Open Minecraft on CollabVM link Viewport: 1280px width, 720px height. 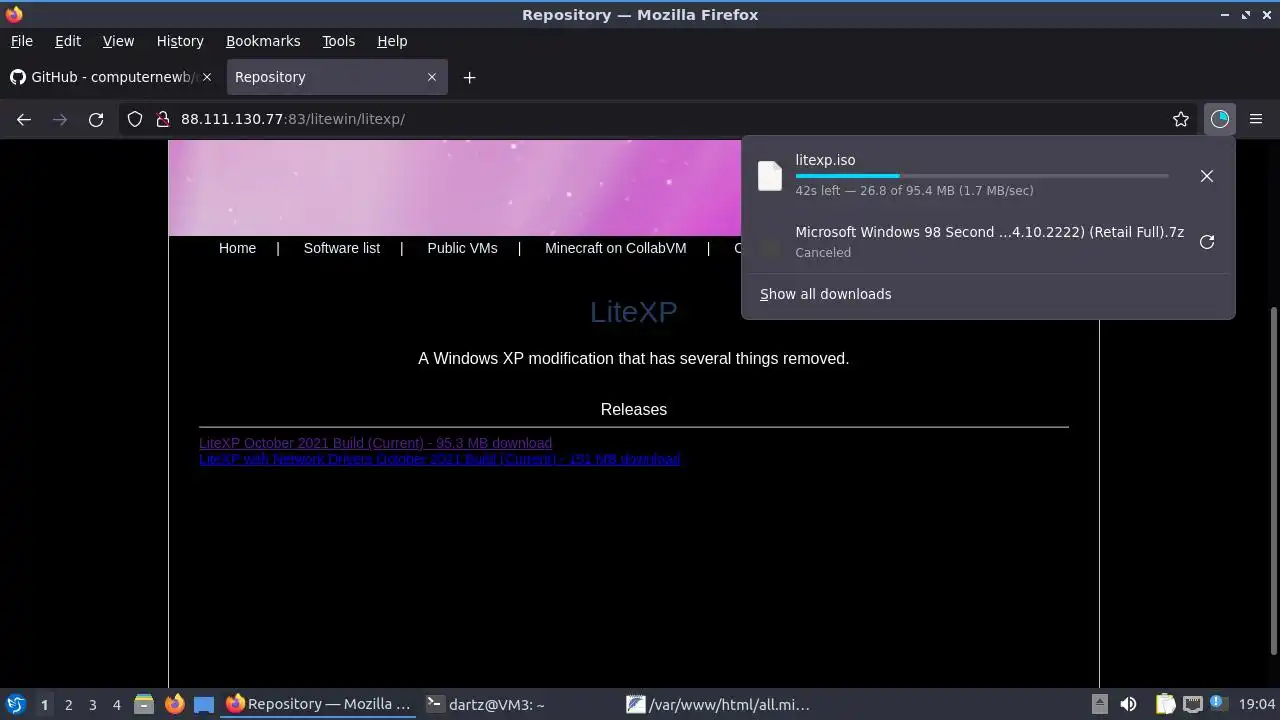coord(615,248)
